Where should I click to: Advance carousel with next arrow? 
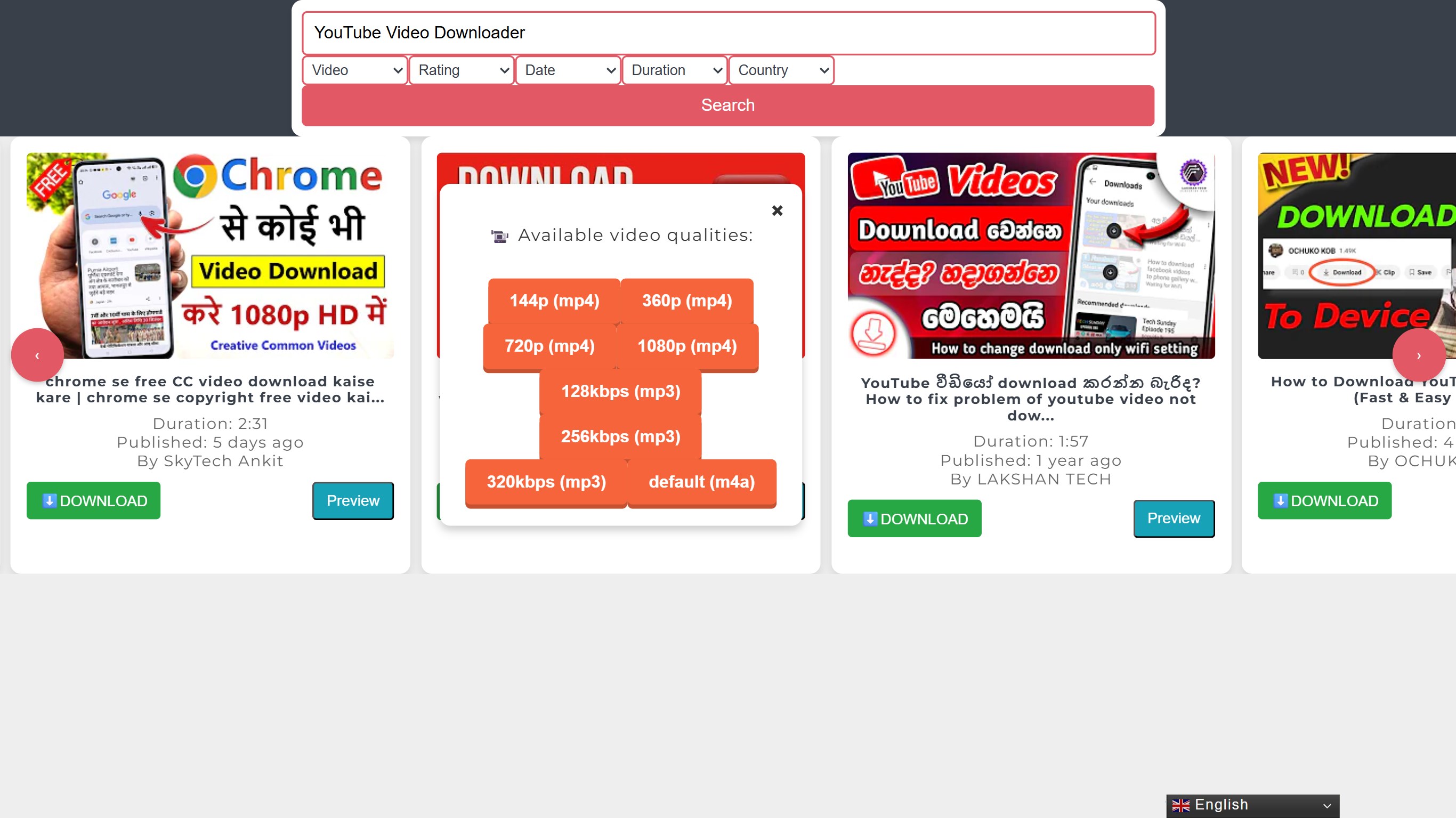point(1418,355)
